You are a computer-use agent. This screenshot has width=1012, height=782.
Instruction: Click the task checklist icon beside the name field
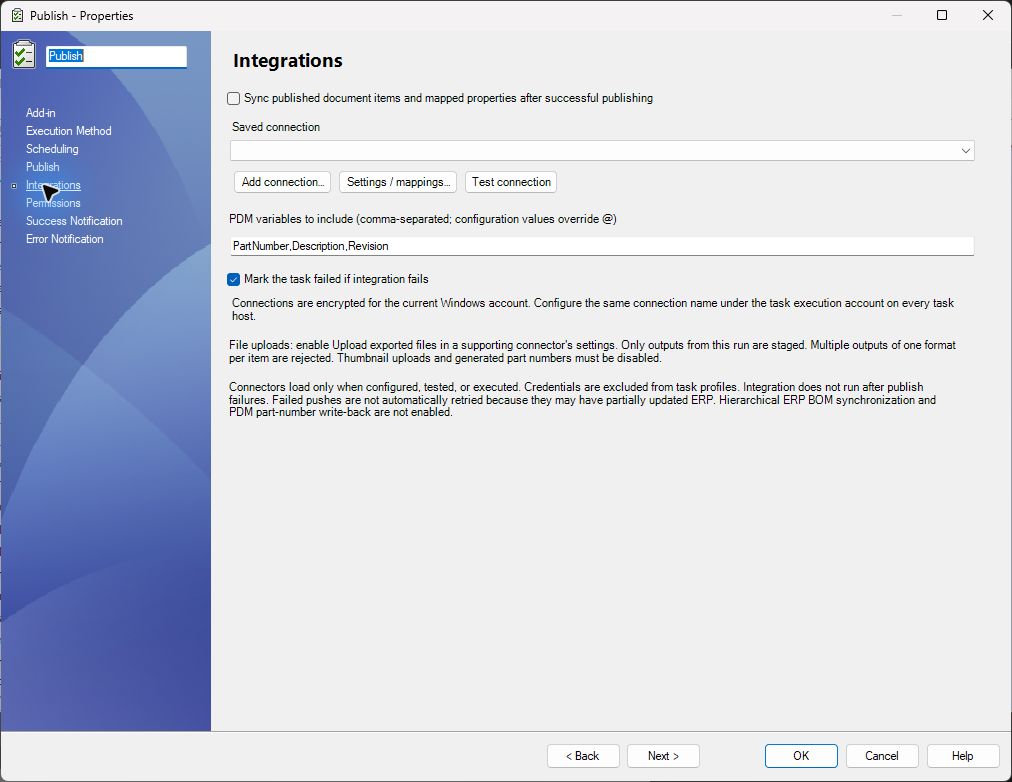[24, 54]
